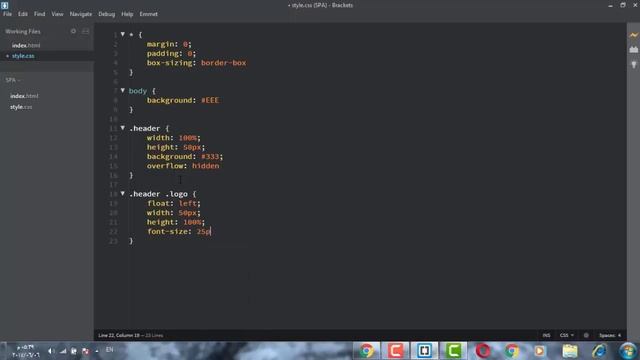Click the system tray clock
Image resolution: width=640 pixels, height=360 pixels.
pyautogui.click(x=26, y=351)
